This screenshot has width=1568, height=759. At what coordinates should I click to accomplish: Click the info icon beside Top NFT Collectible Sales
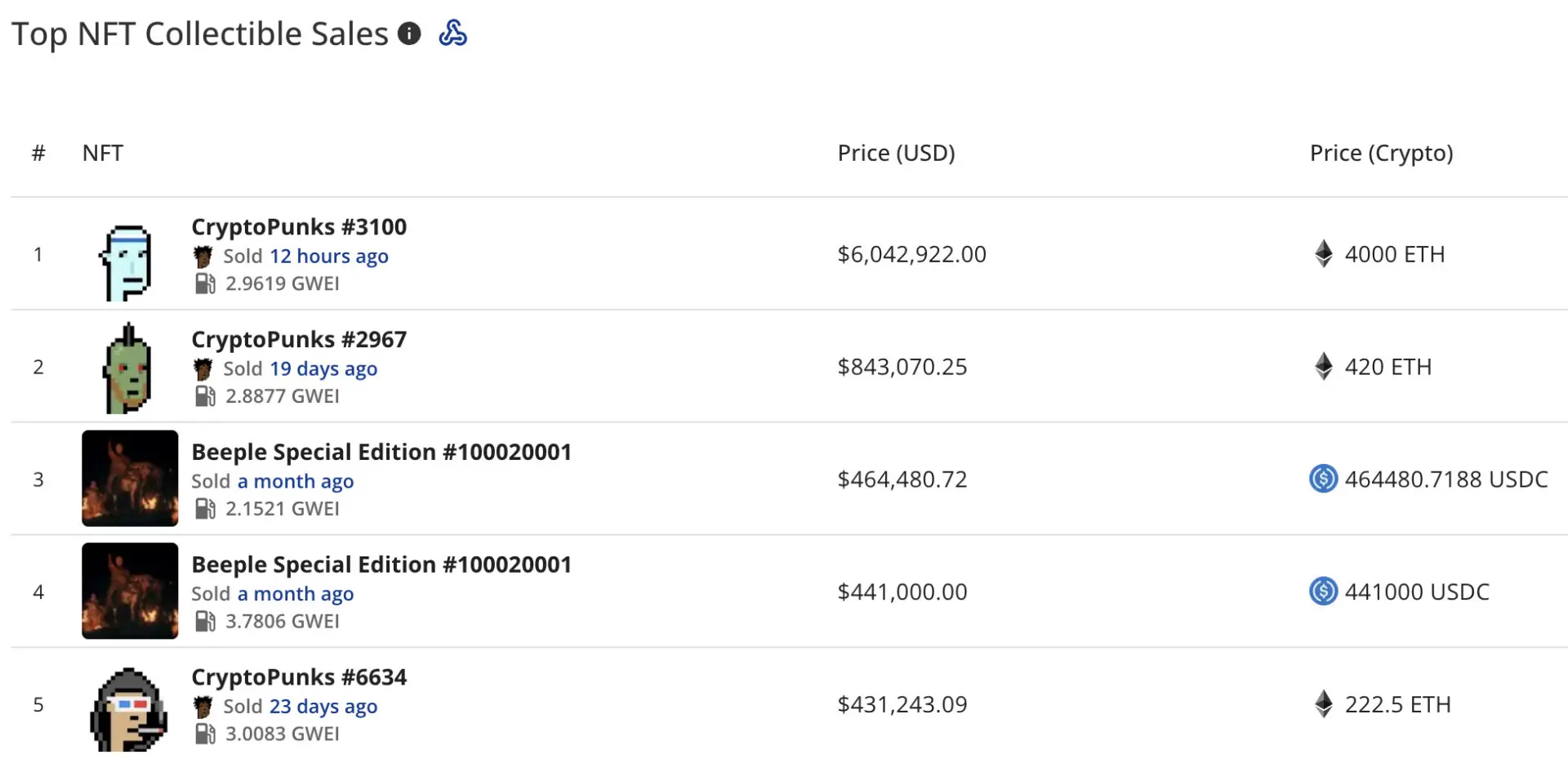409,33
